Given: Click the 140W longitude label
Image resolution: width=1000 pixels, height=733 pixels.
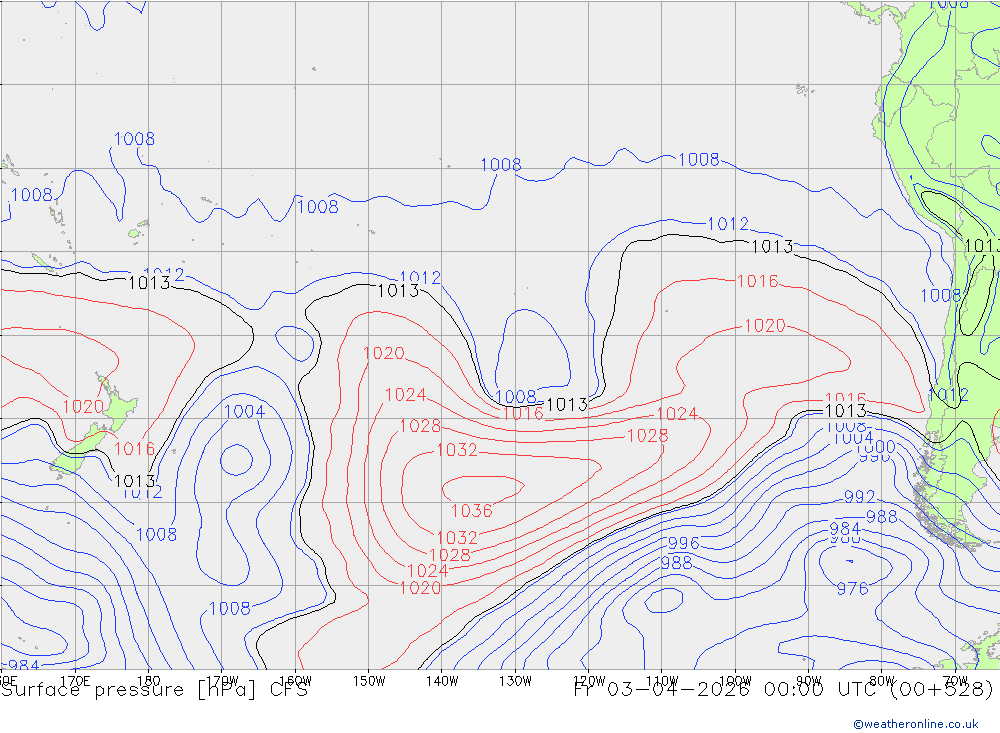Looking at the screenshot, I should click(x=442, y=681).
